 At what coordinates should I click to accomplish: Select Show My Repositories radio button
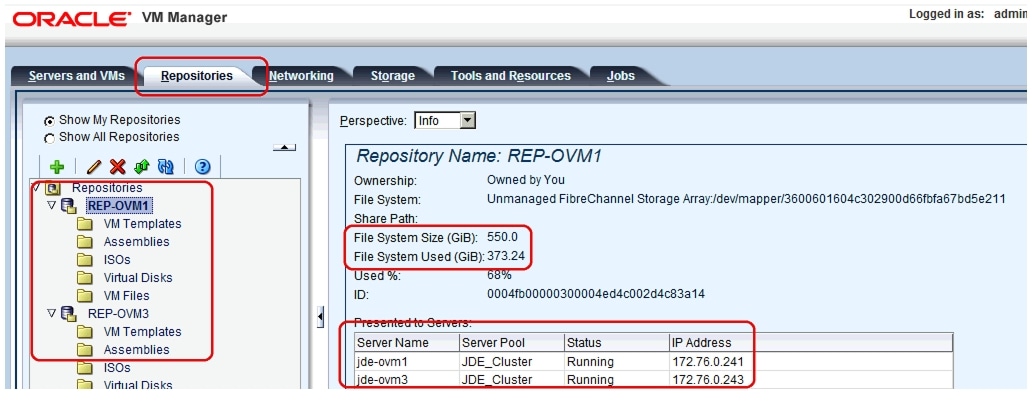pos(49,121)
